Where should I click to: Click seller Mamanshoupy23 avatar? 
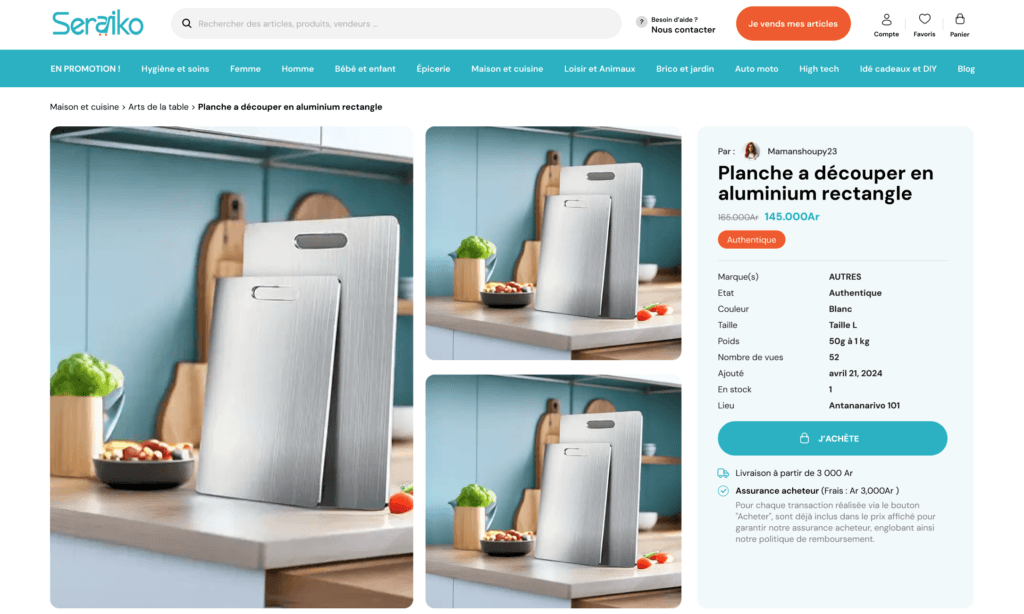(752, 151)
